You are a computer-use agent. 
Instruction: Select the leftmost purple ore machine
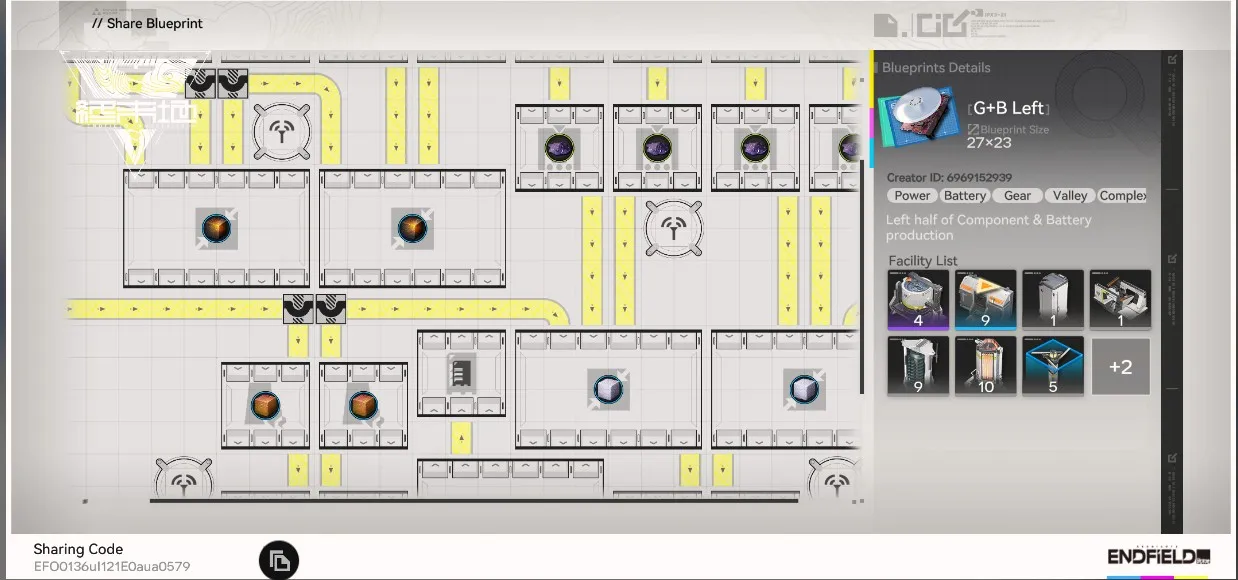559,148
